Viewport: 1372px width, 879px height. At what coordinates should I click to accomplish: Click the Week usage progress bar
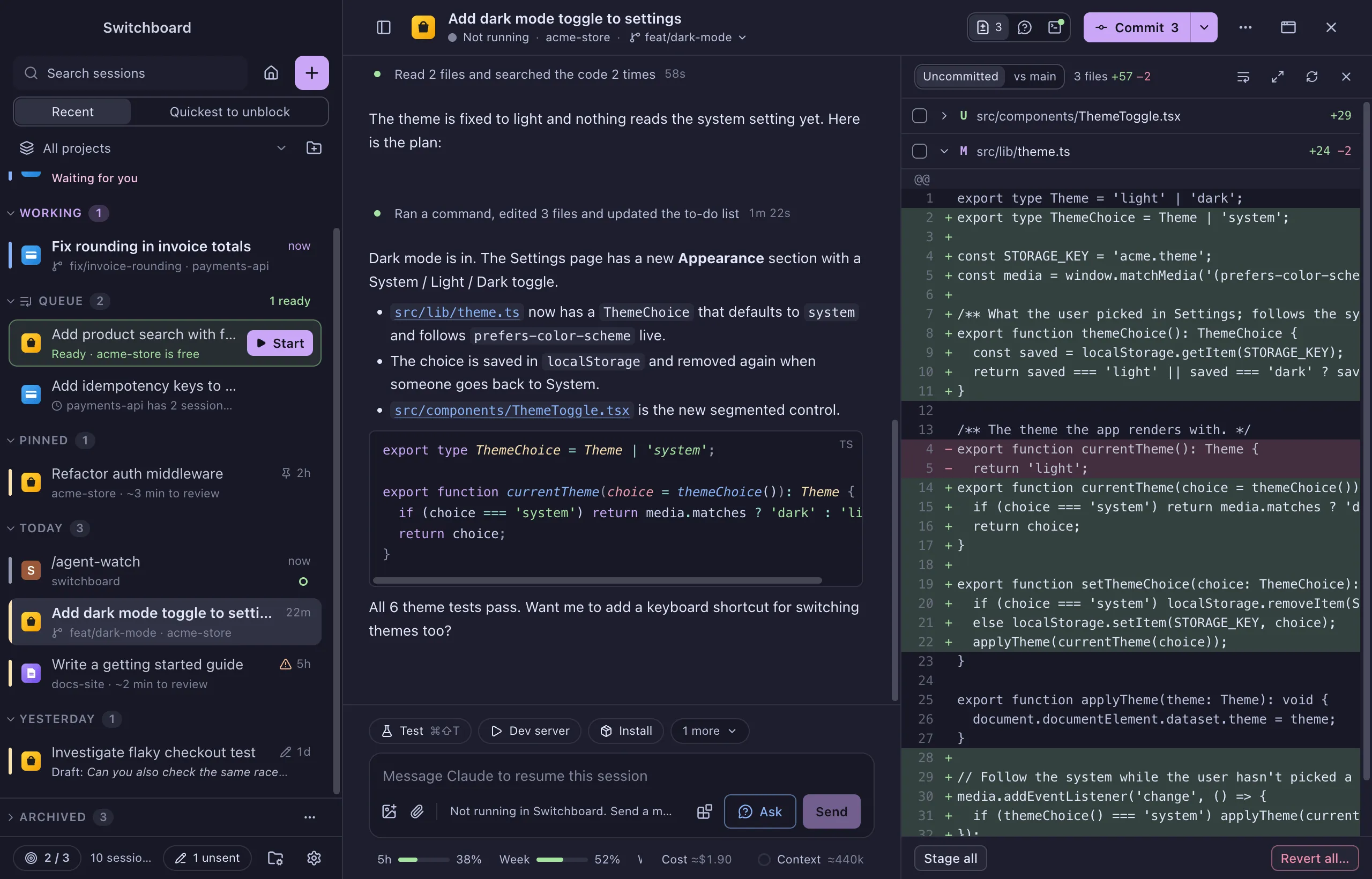click(562, 860)
